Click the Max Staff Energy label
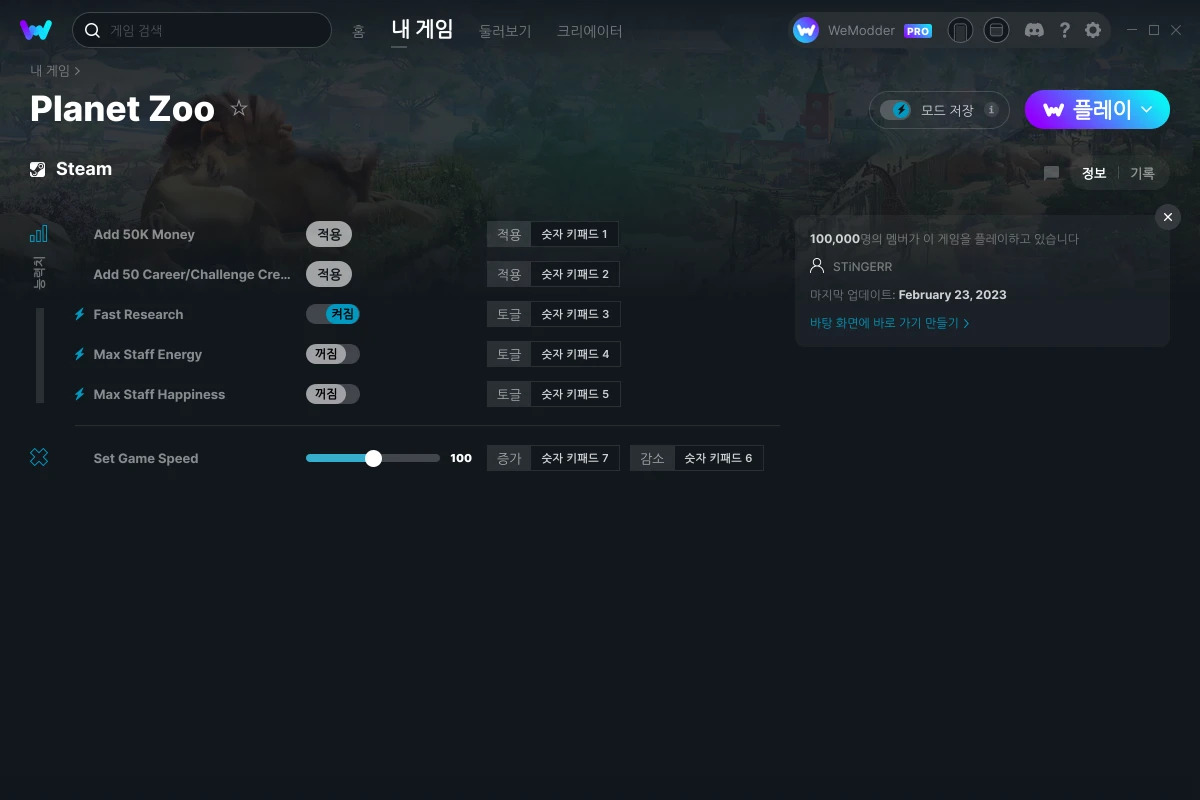The height and width of the screenshot is (800, 1200). [x=148, y=354]
